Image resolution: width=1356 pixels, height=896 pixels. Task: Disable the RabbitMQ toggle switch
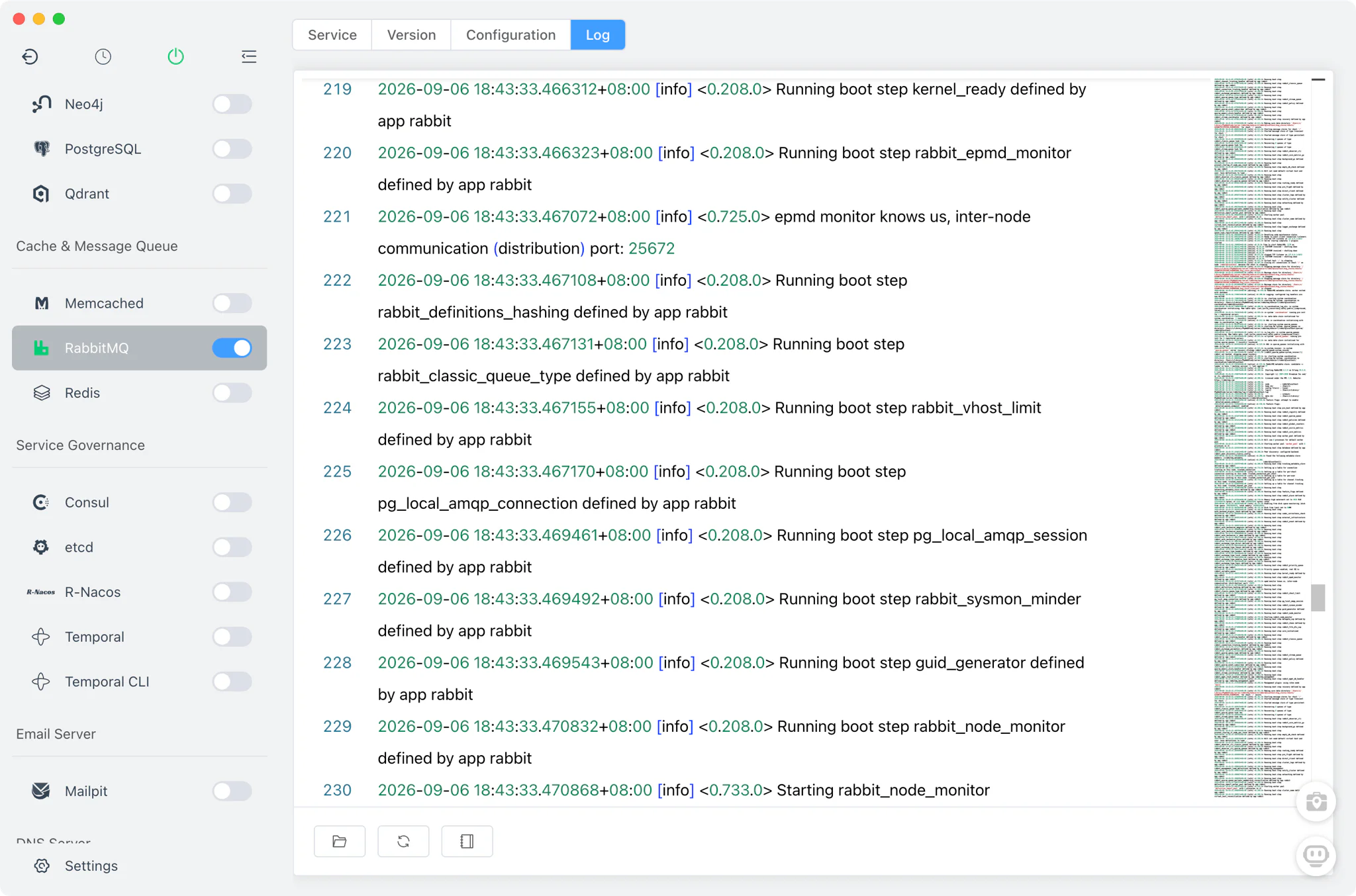click(232, 348)
